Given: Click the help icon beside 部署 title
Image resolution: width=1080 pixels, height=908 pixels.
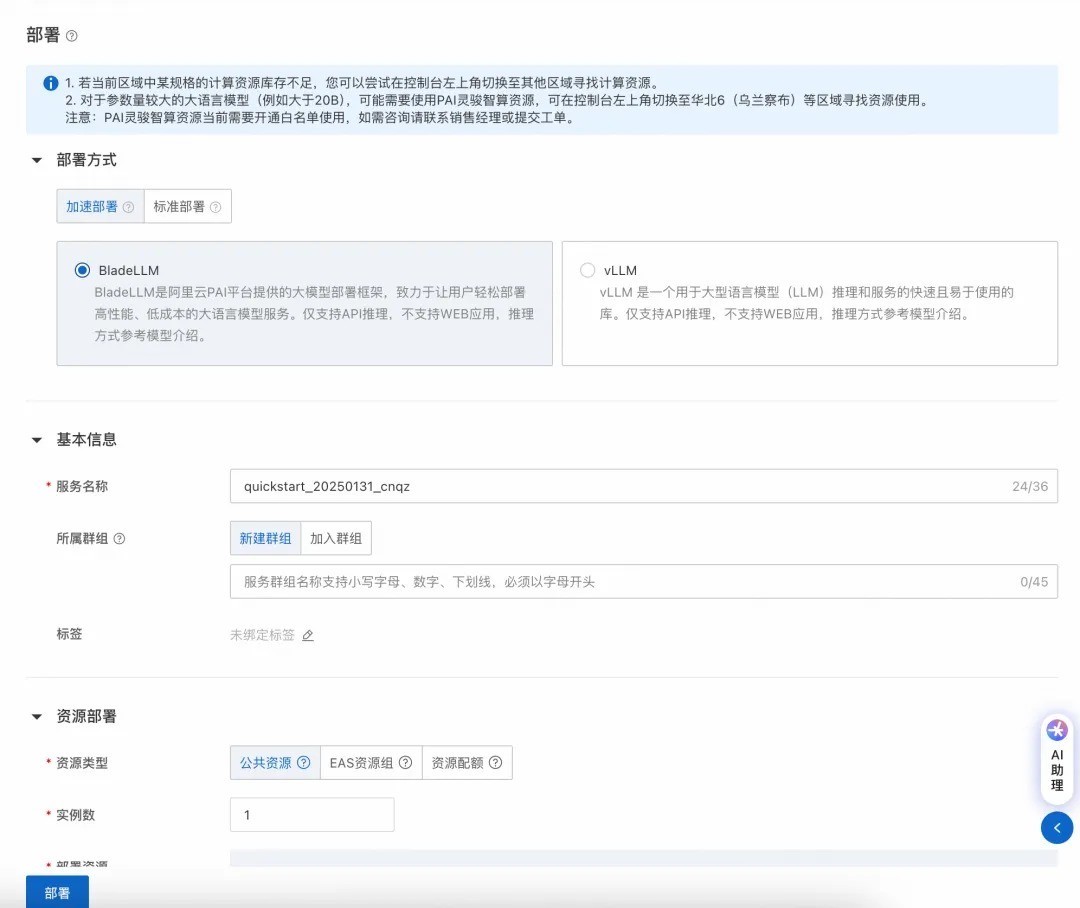Looking at the screenshot, I should point(71,36).
